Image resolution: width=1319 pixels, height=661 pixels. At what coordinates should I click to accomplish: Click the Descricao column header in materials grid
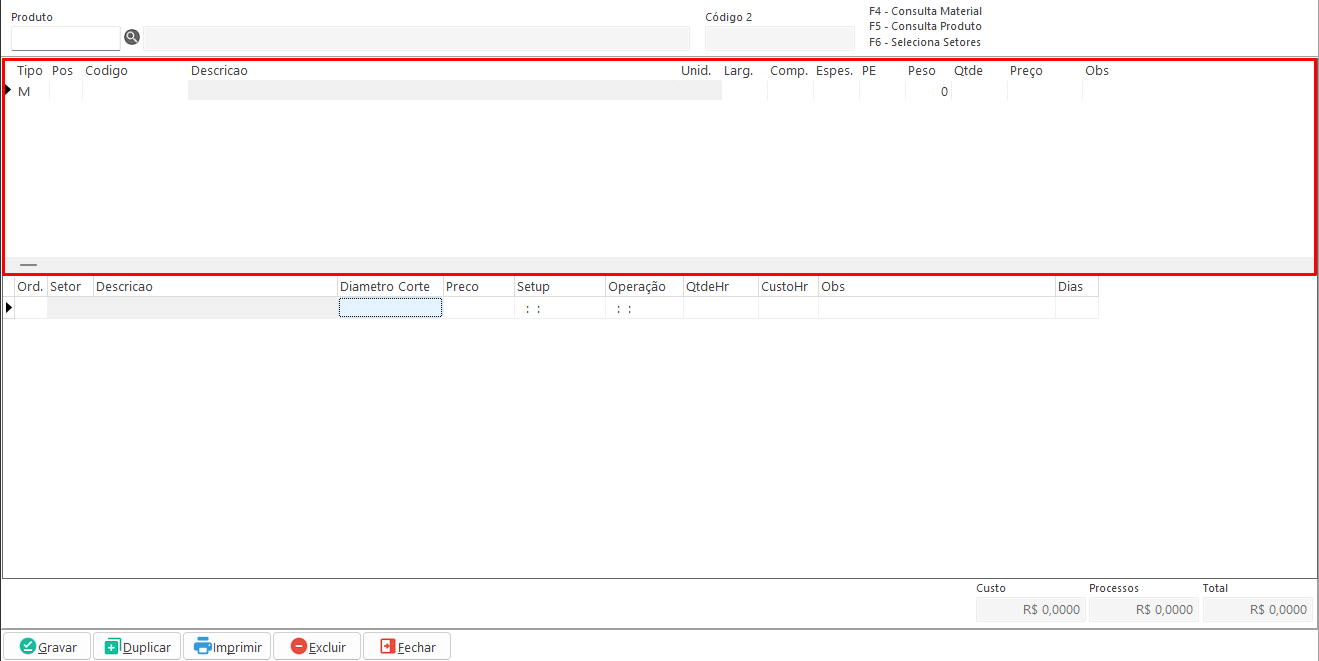(x=219, y=71)
